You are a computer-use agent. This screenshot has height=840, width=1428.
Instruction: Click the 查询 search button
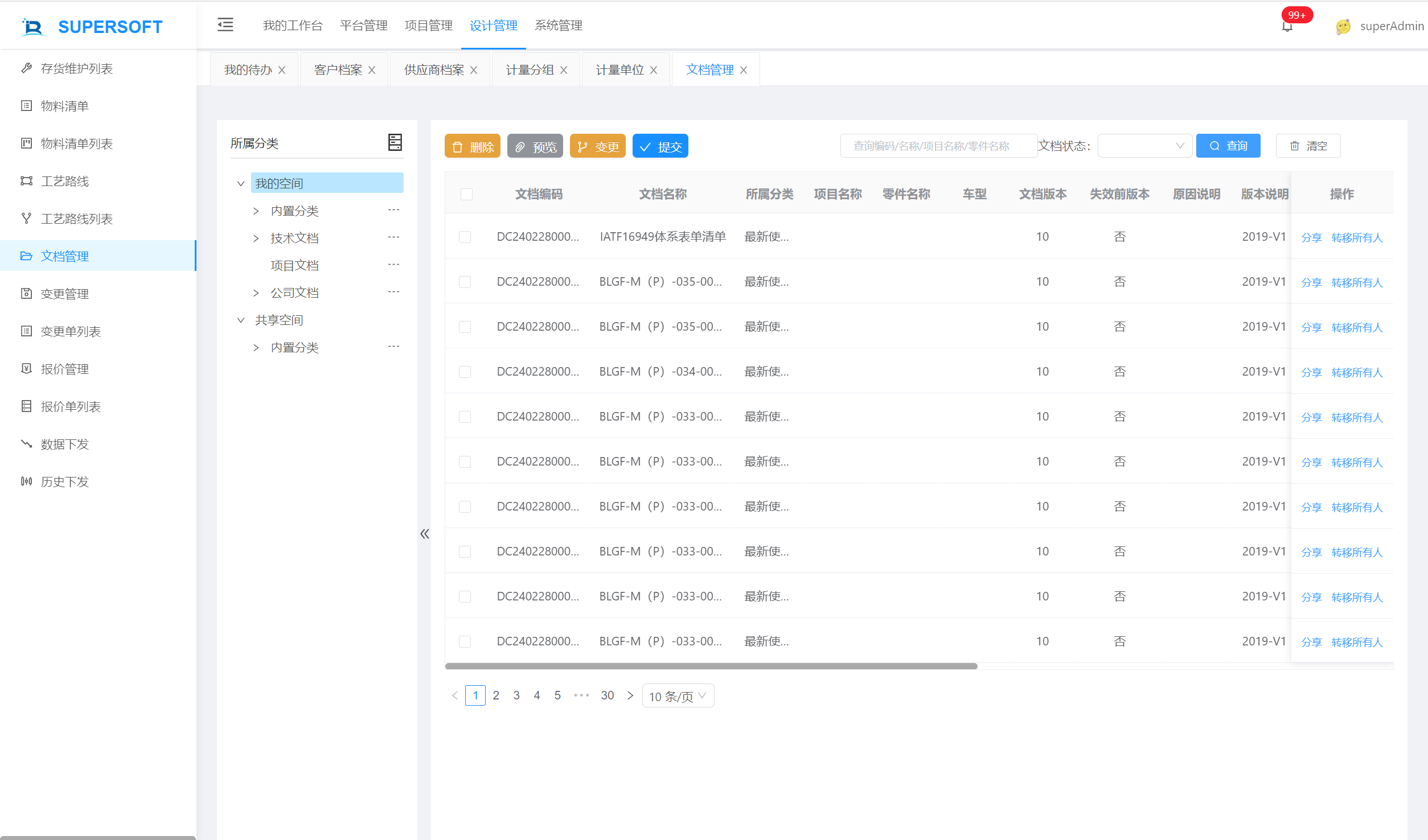coord(1228,146)
